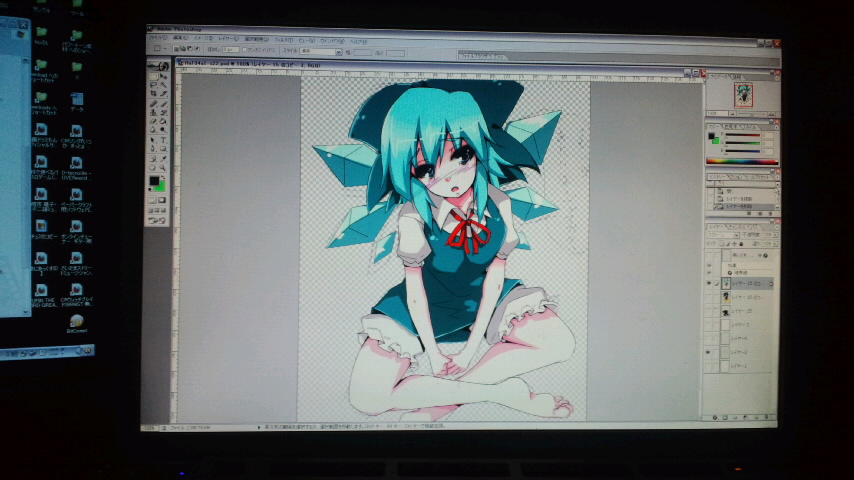Toggle the anti-alias checkbox
The image size is (854, 480).
pos(245,50)
